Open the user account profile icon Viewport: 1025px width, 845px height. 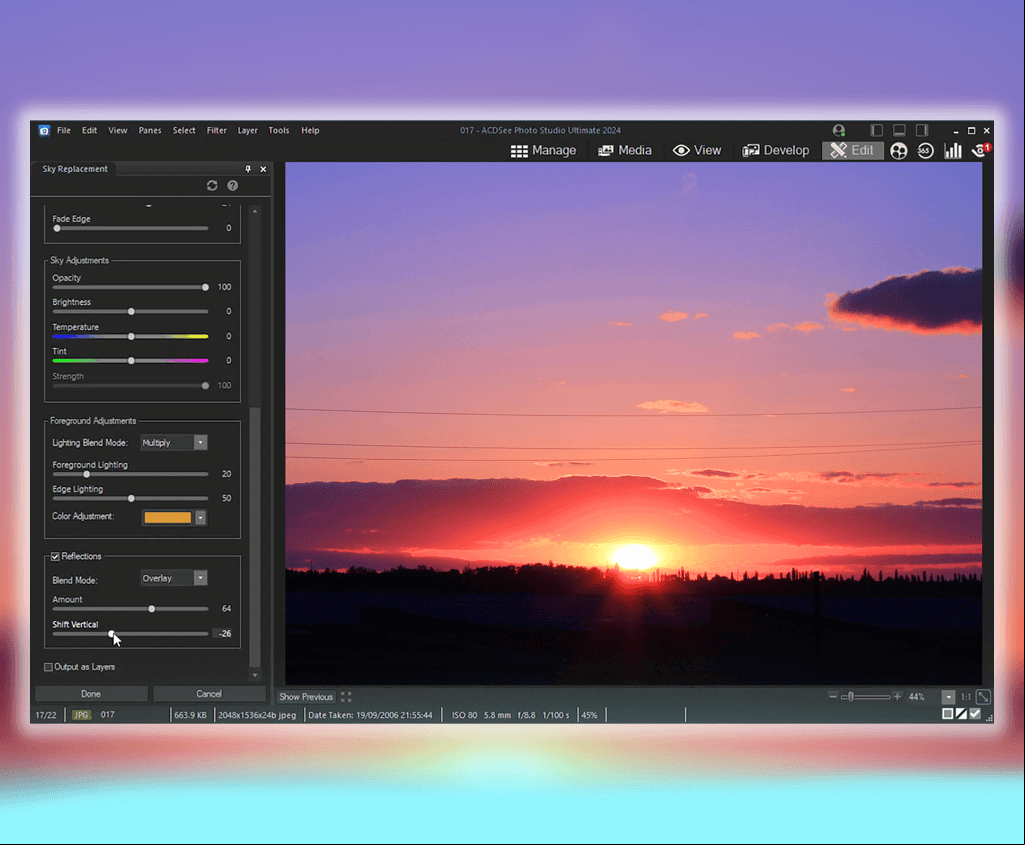click(839, 130)
